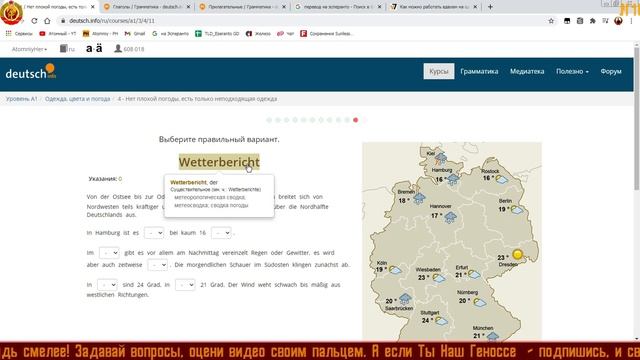Open Грамматика in the site navigation
The image size is (640, 360).
click(x=479, y=71)
